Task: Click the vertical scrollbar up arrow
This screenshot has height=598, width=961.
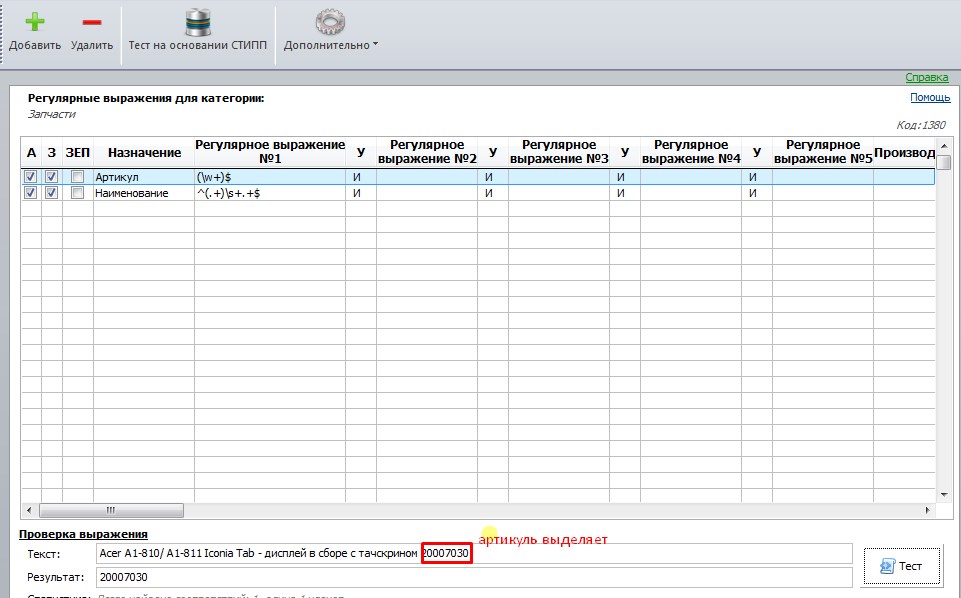Action: coord(944,146)
